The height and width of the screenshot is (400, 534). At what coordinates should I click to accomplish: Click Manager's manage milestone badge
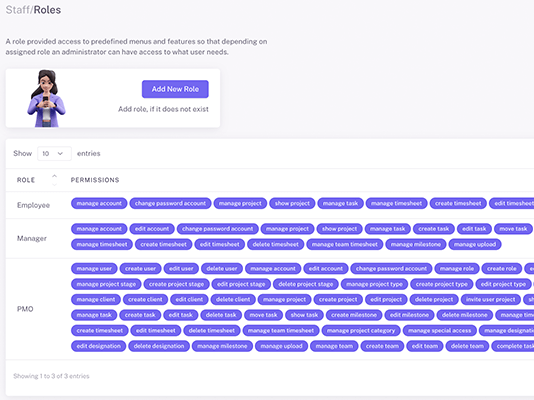coord(415,244)
